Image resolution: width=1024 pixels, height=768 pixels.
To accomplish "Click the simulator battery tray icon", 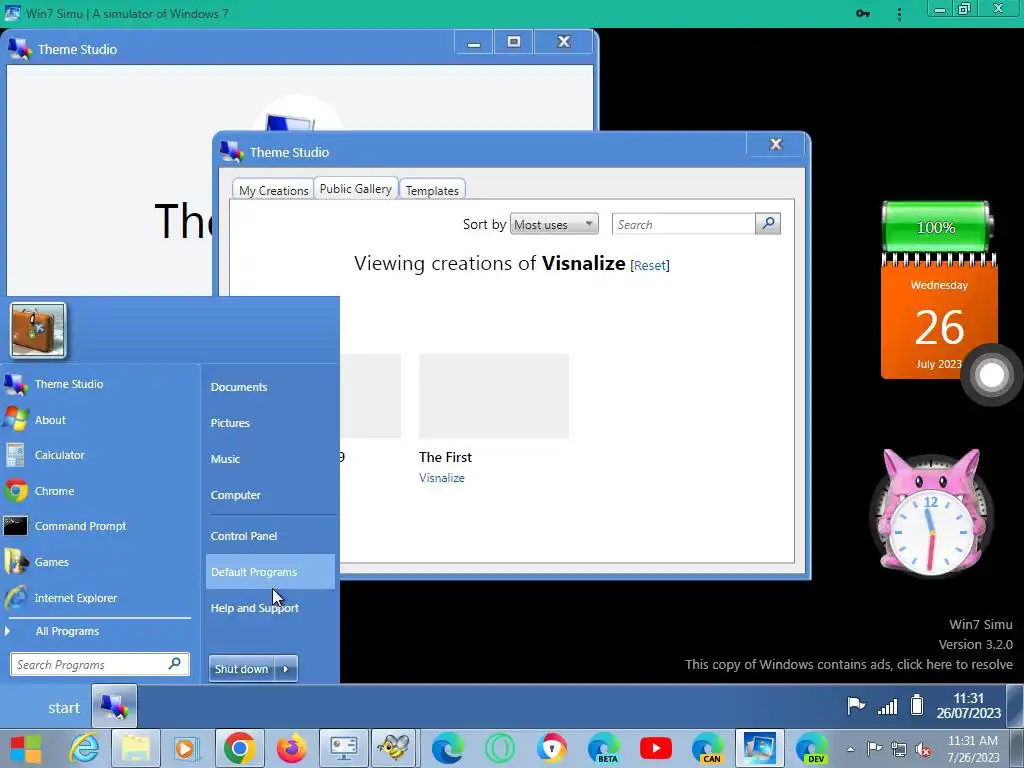I will [x=917, y=705].
